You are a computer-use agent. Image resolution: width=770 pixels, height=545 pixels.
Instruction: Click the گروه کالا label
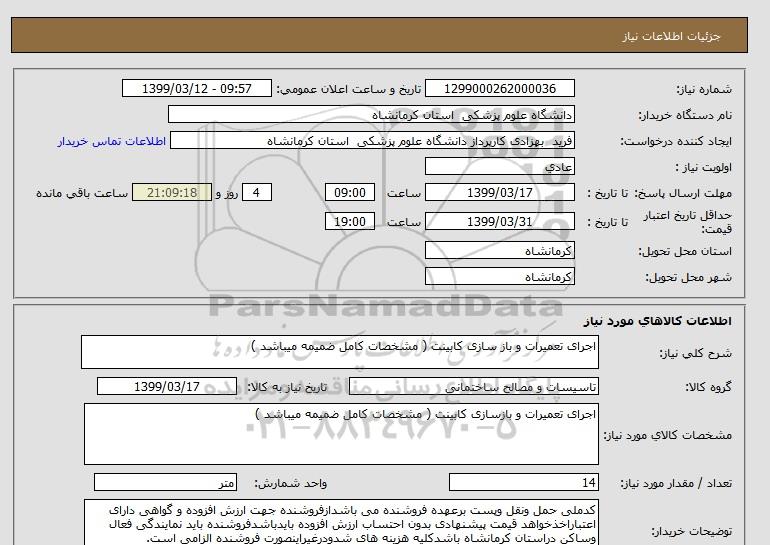coord(708,387)
